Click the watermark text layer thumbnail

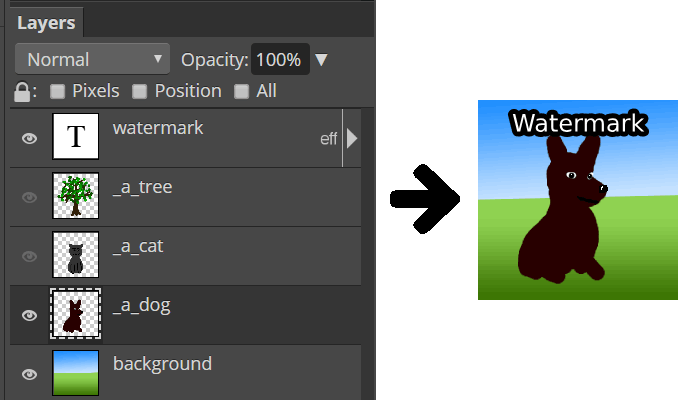[x=76, y=138]
